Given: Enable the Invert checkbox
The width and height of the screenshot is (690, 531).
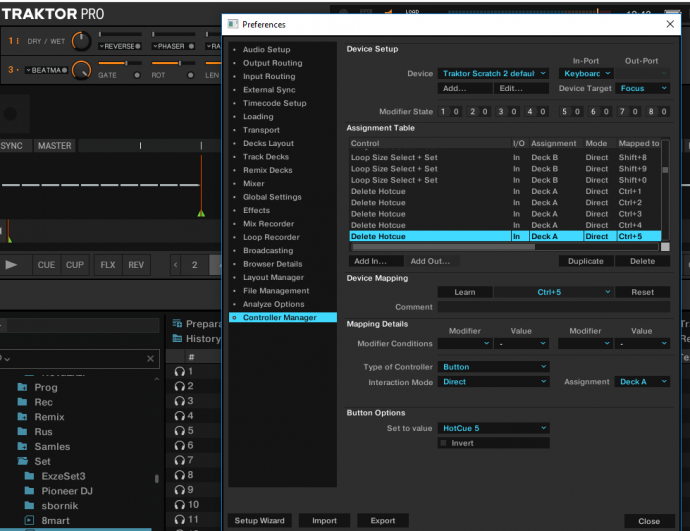Looking at the screenshot, I should 443,443.
